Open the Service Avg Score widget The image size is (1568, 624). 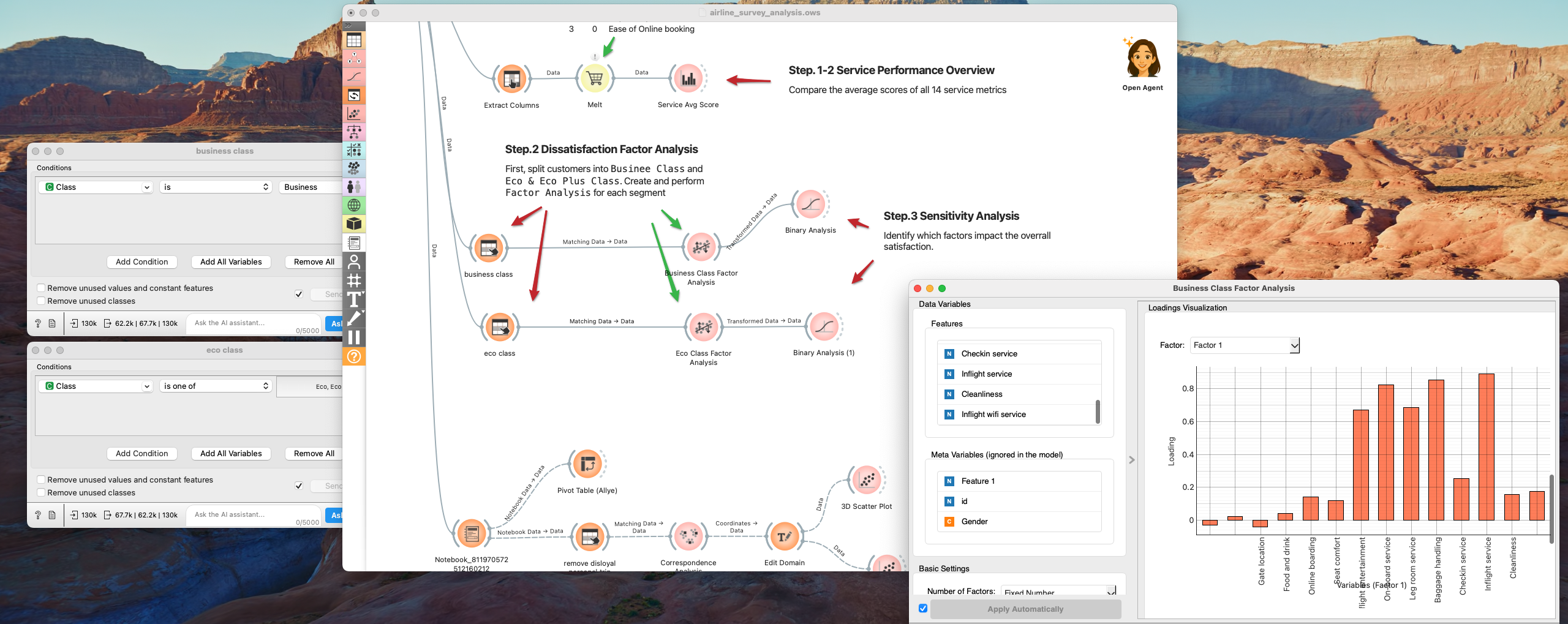tap(688, 79)
